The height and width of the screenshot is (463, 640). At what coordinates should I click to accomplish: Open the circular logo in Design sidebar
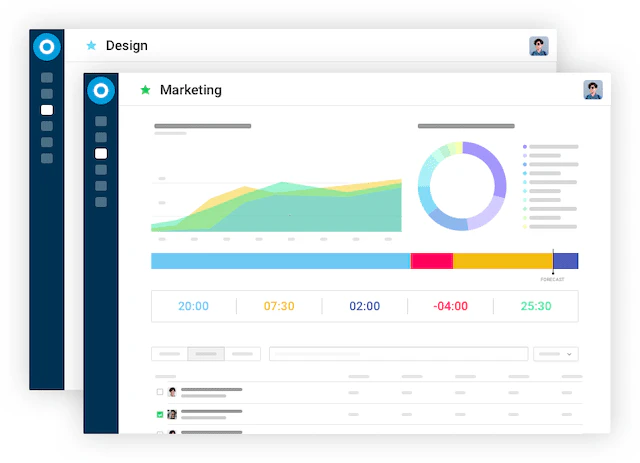pyautogui.click(x=47, y=47)
